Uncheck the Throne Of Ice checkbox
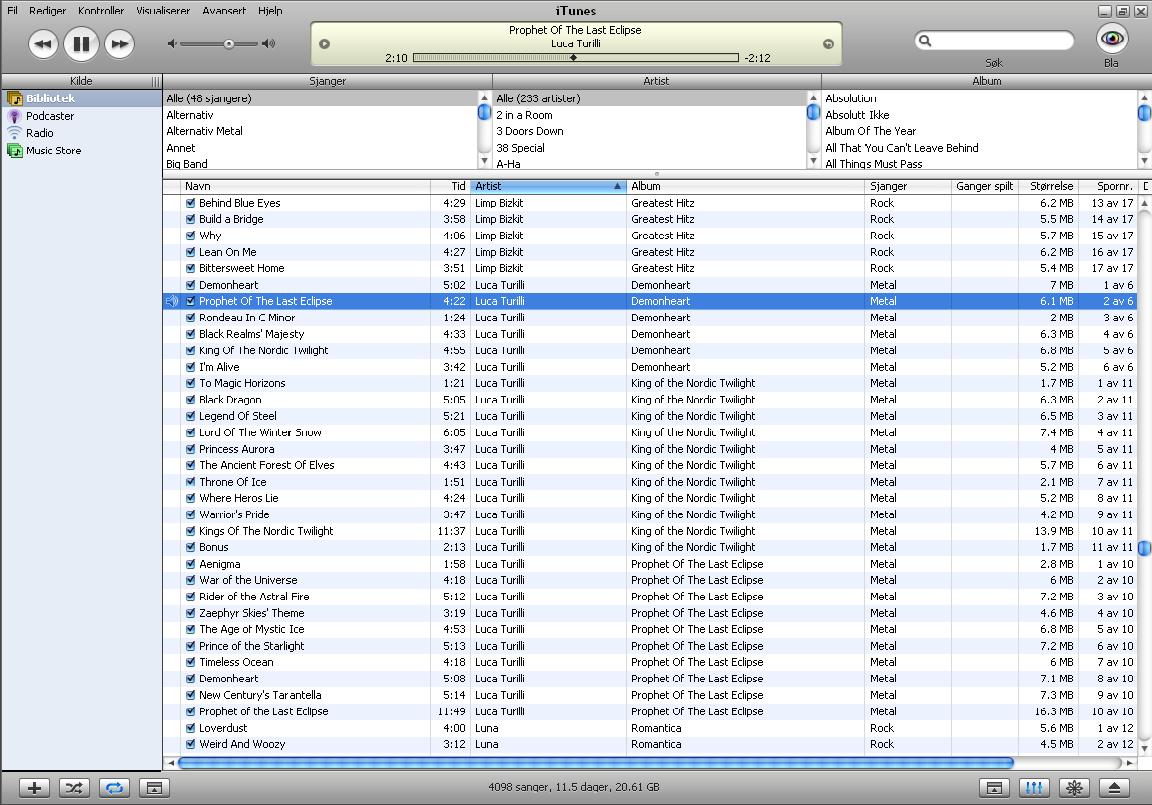This screenshot has width=1152, height=805. coord(190,482)
